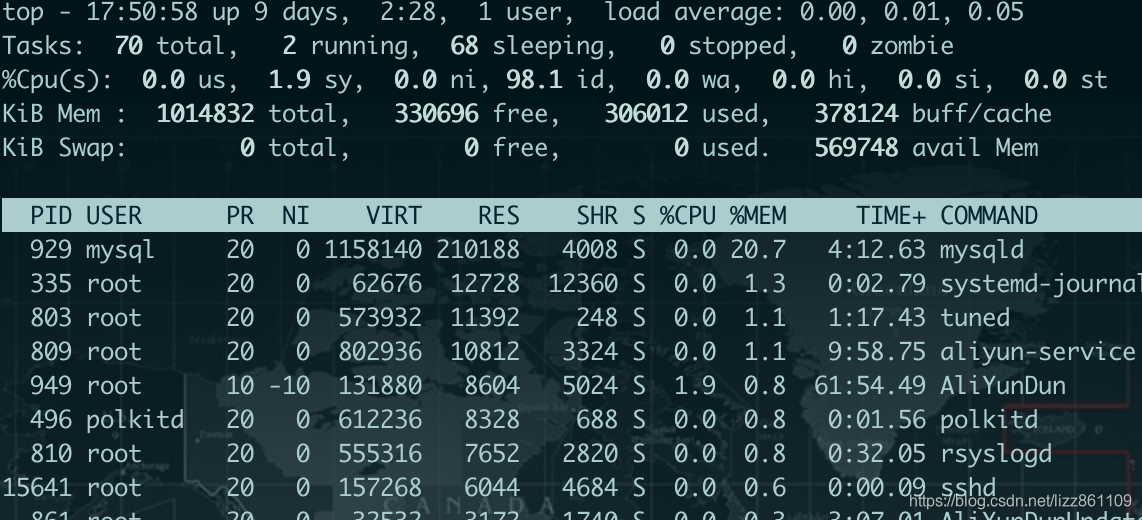Viewport: 1142px width, 520px height.
Task: Select the sshd command name
Action: 968,487
